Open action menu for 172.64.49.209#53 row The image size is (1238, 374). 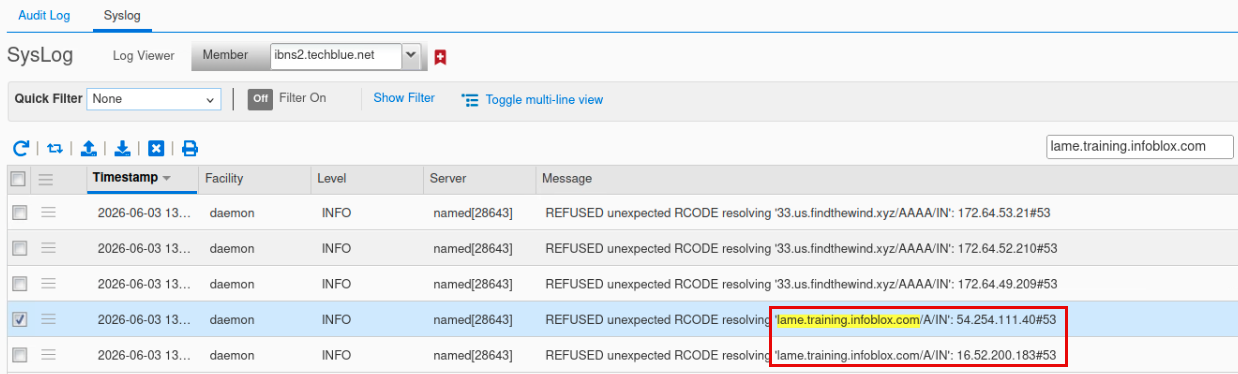click(x=48, y=284)
